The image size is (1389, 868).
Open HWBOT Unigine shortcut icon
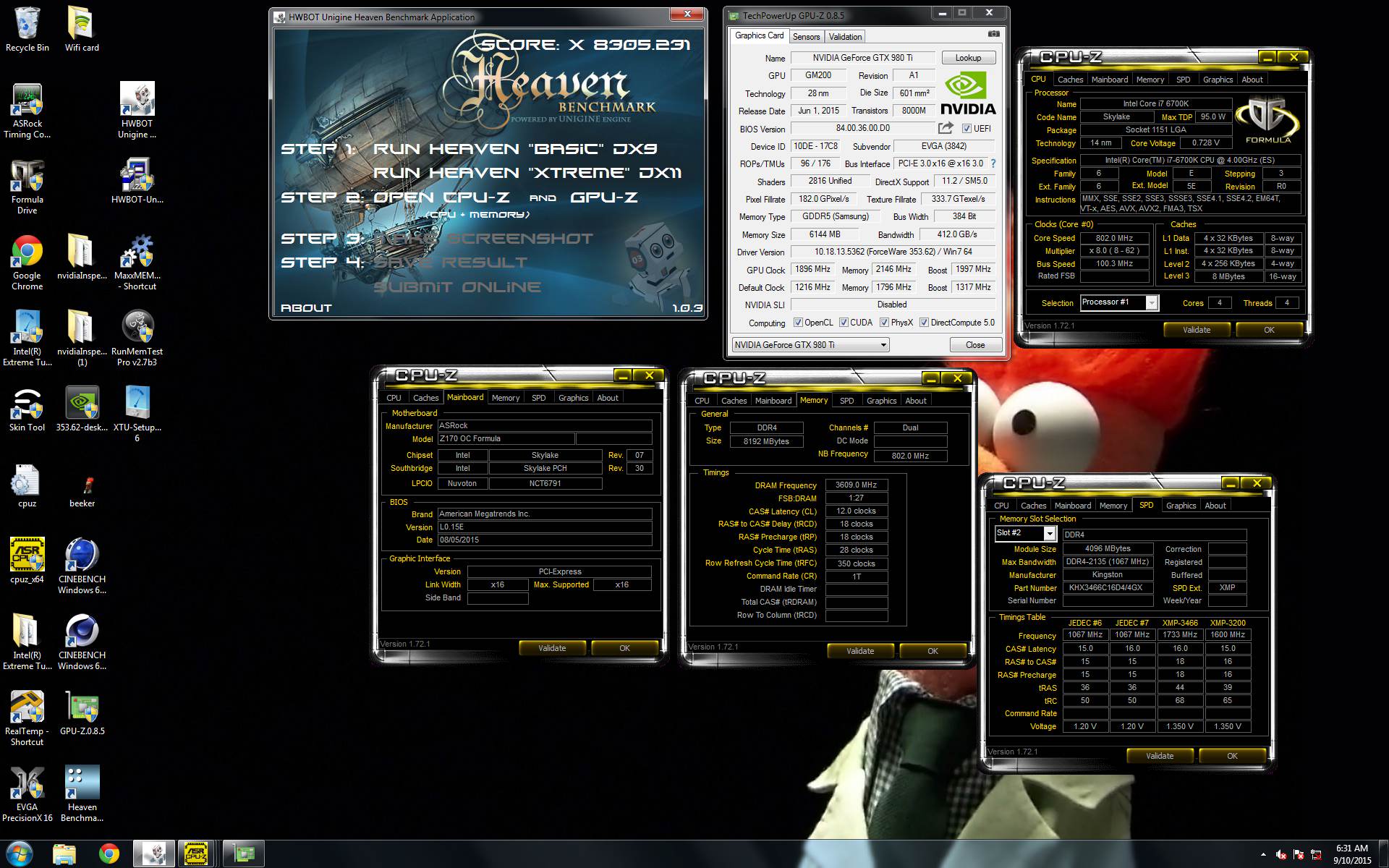[137, 110]
